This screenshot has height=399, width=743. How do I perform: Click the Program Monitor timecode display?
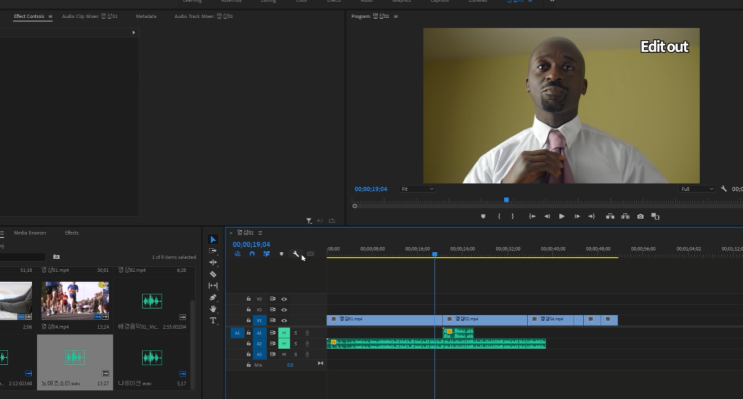[x=371, y=189]
